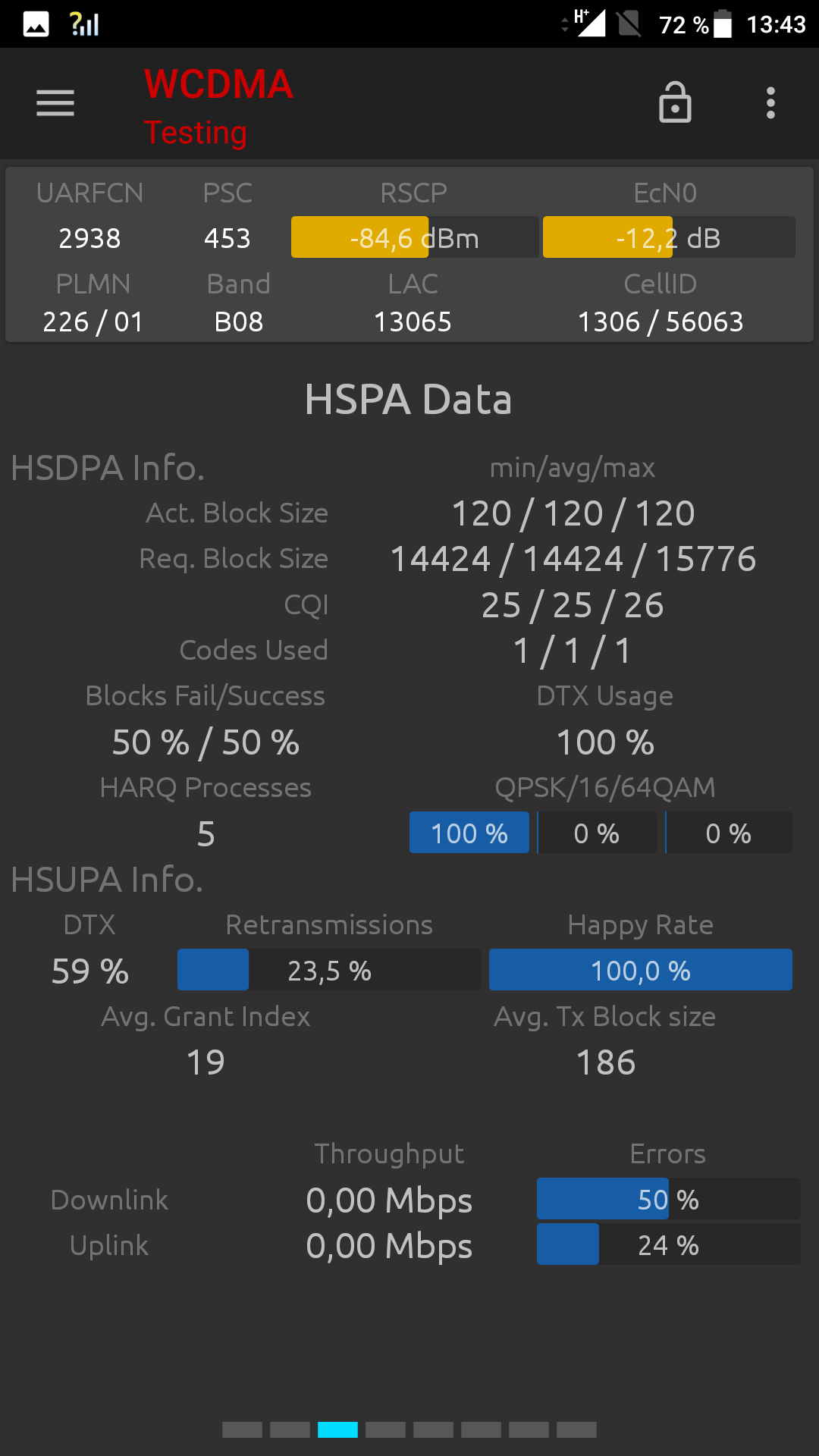Tap the no-SIM status icon
819x1456 pixels.
tap(629, 24)
